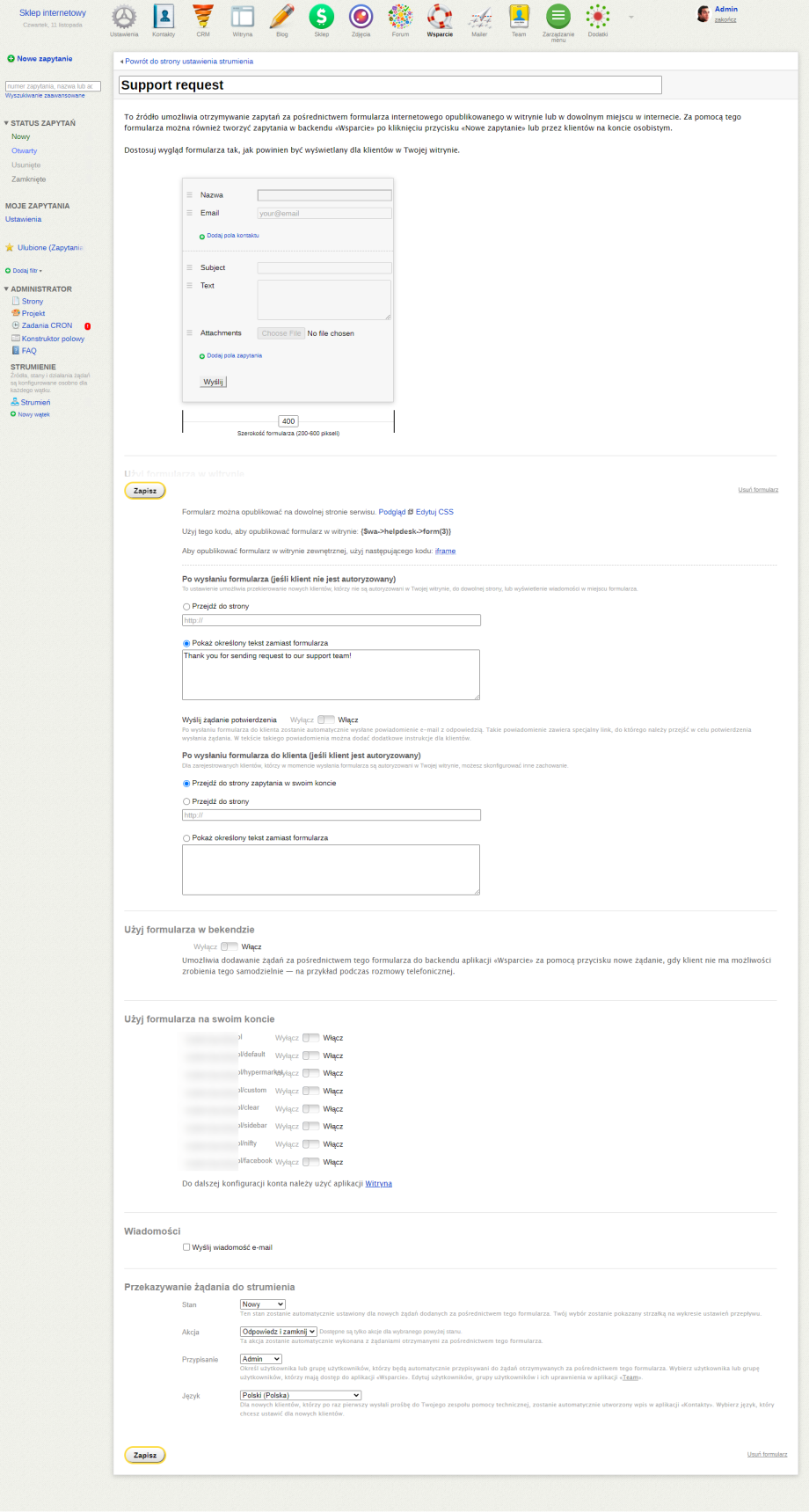Open the CRM funnel app icon
The width and height of the screenshot is (809, 1512).
point(203,17)
